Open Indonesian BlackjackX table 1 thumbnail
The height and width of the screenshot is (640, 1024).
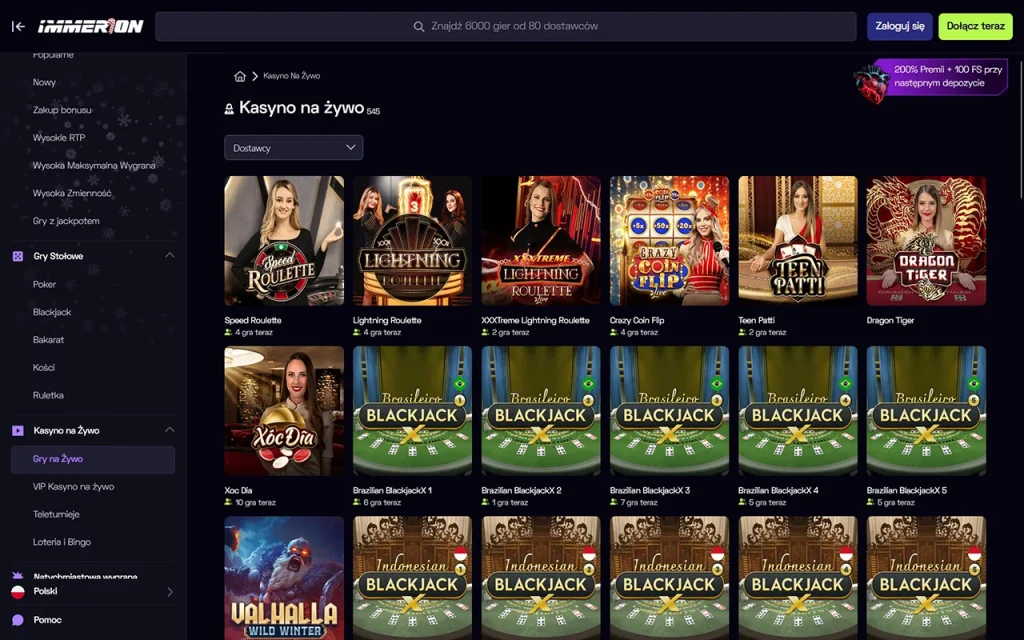(x=412, y=578)
